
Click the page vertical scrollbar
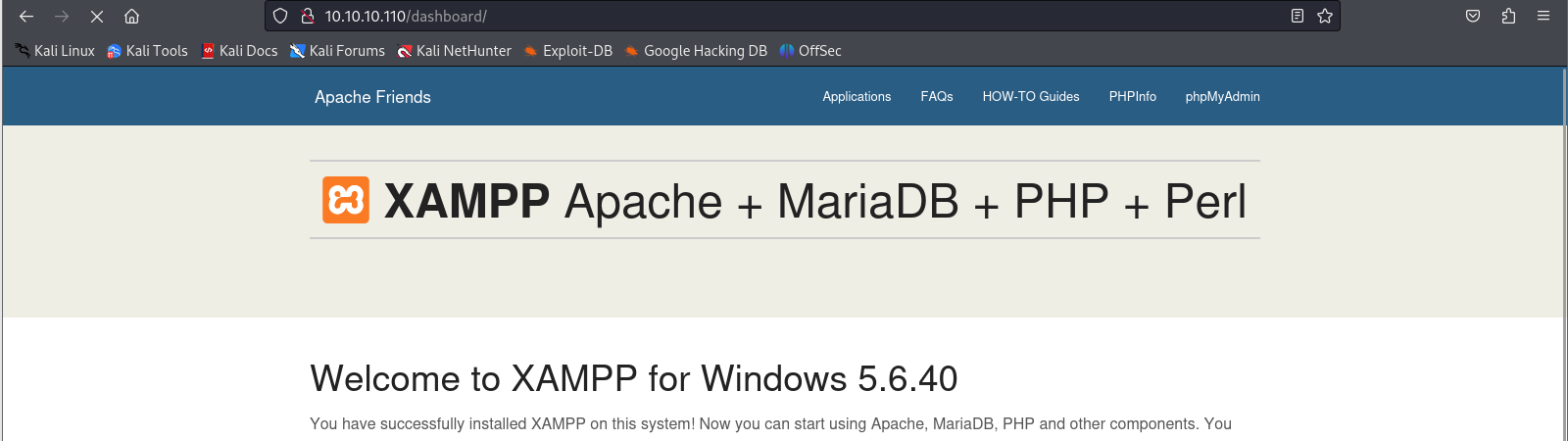[1565, 254]
